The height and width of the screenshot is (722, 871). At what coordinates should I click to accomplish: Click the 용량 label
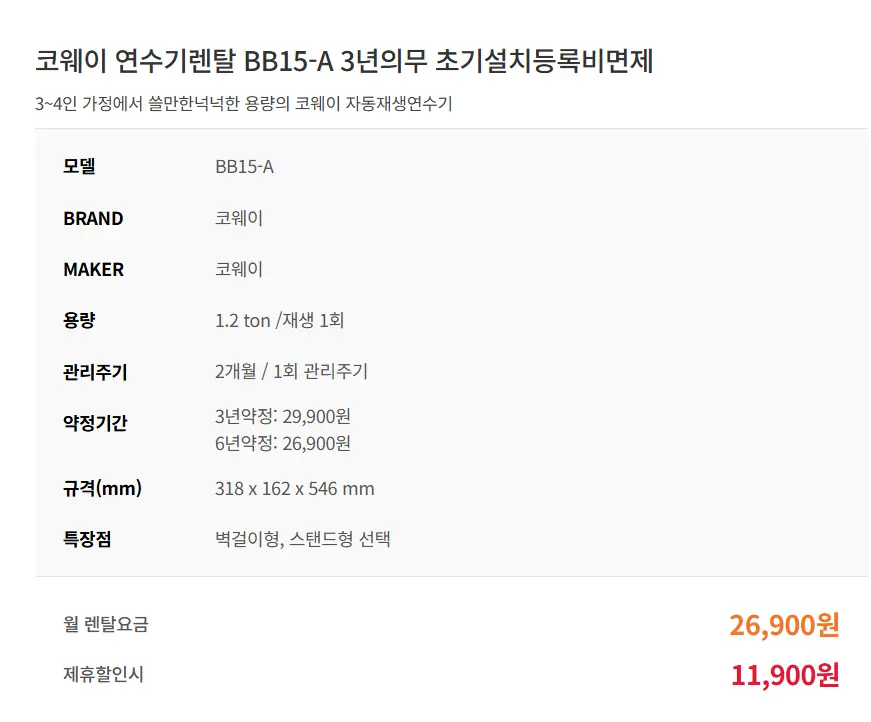(x=79, y=321)
